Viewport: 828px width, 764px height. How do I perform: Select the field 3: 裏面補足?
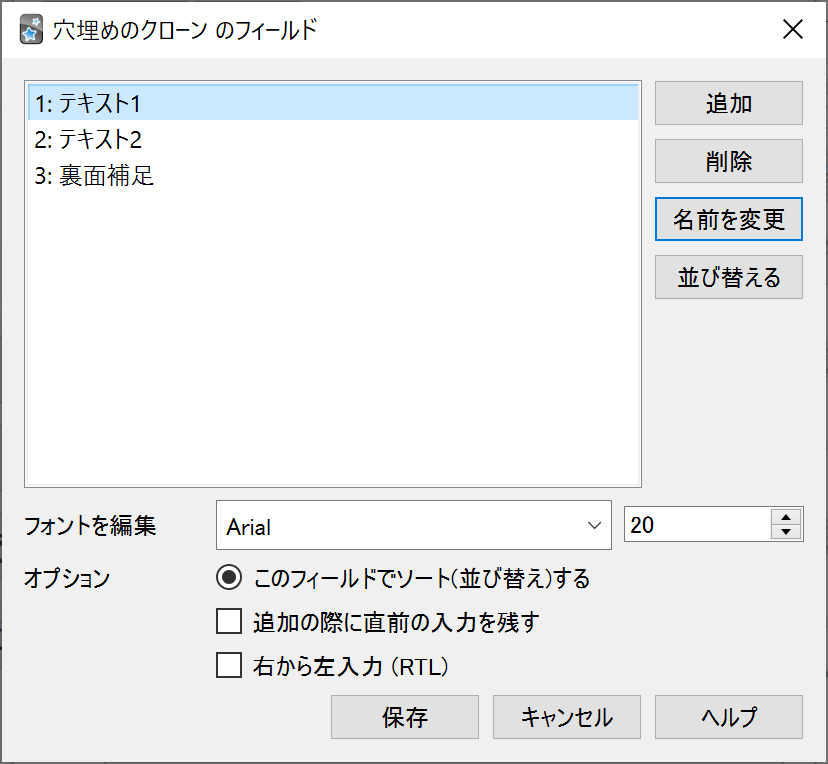(333, 176)
